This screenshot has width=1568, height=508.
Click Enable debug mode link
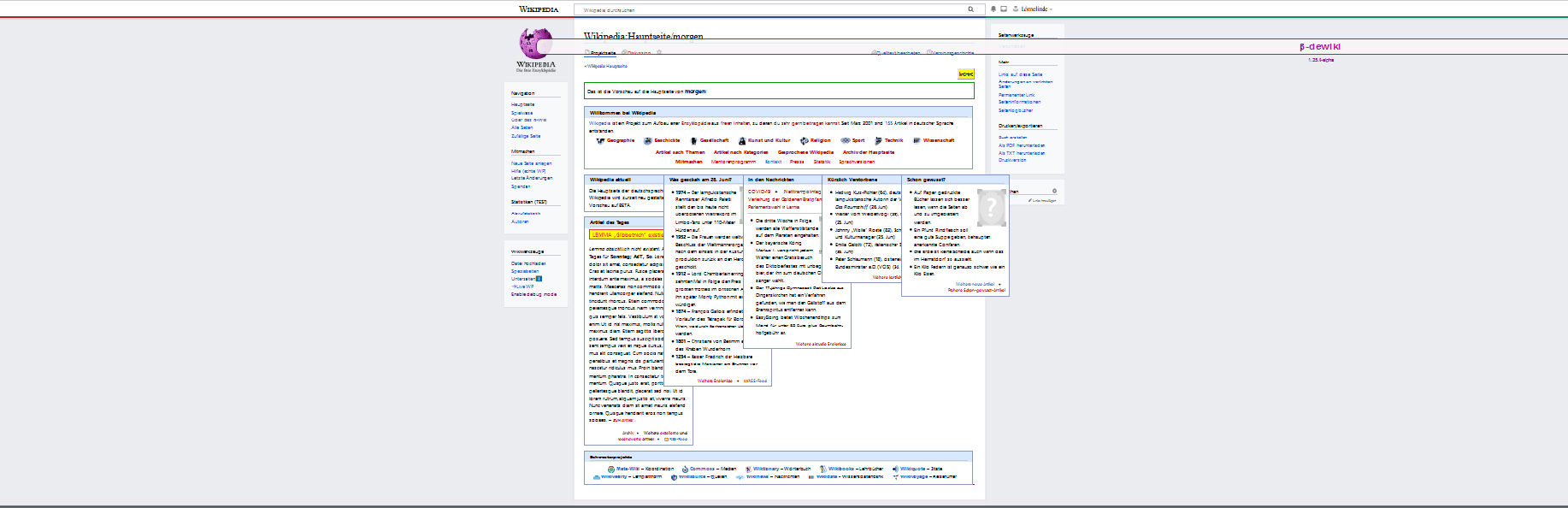pos(534,294)
